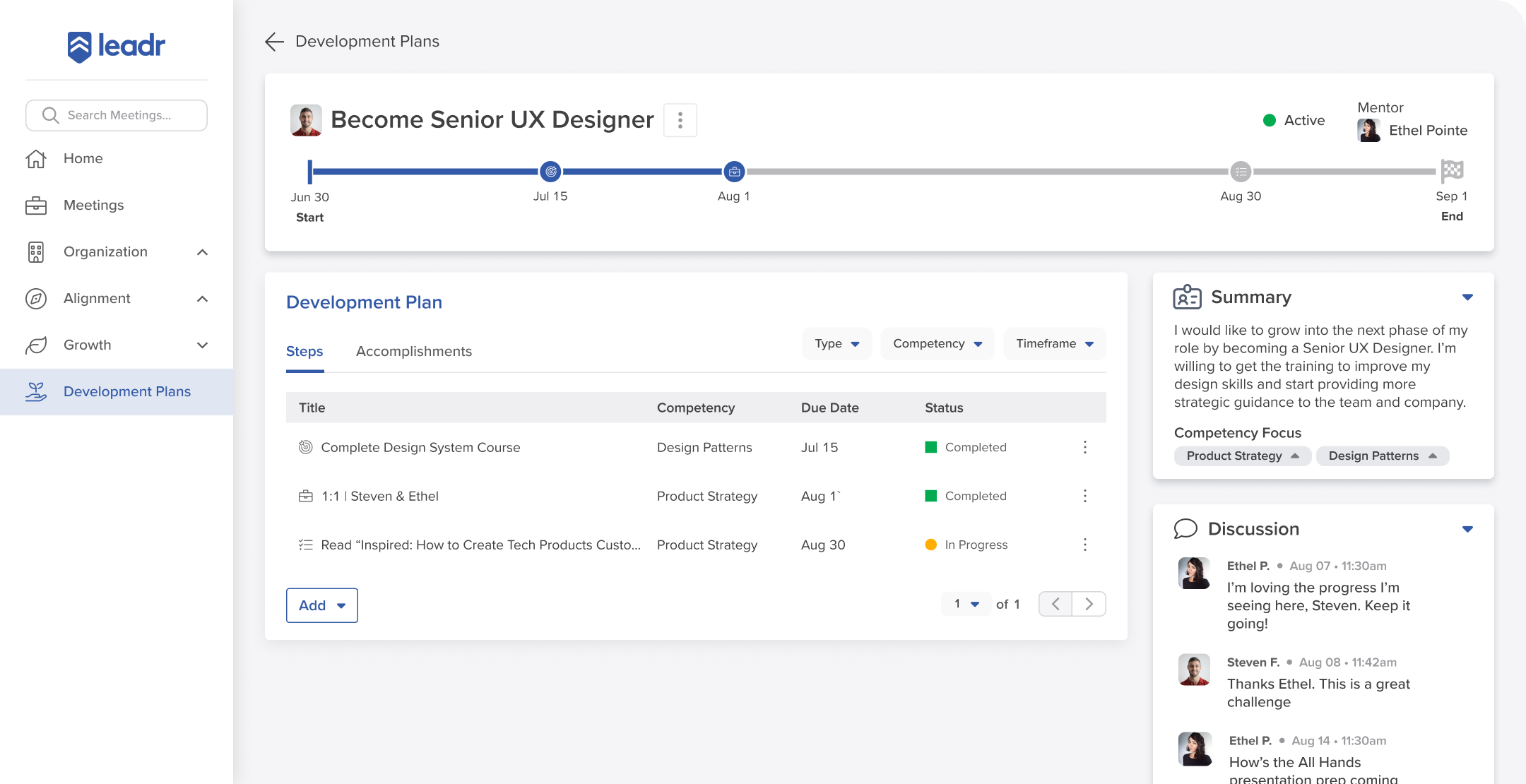Open the Add dropdown button
Viewport: 1526px width, 784px height.
click(322, 605)
